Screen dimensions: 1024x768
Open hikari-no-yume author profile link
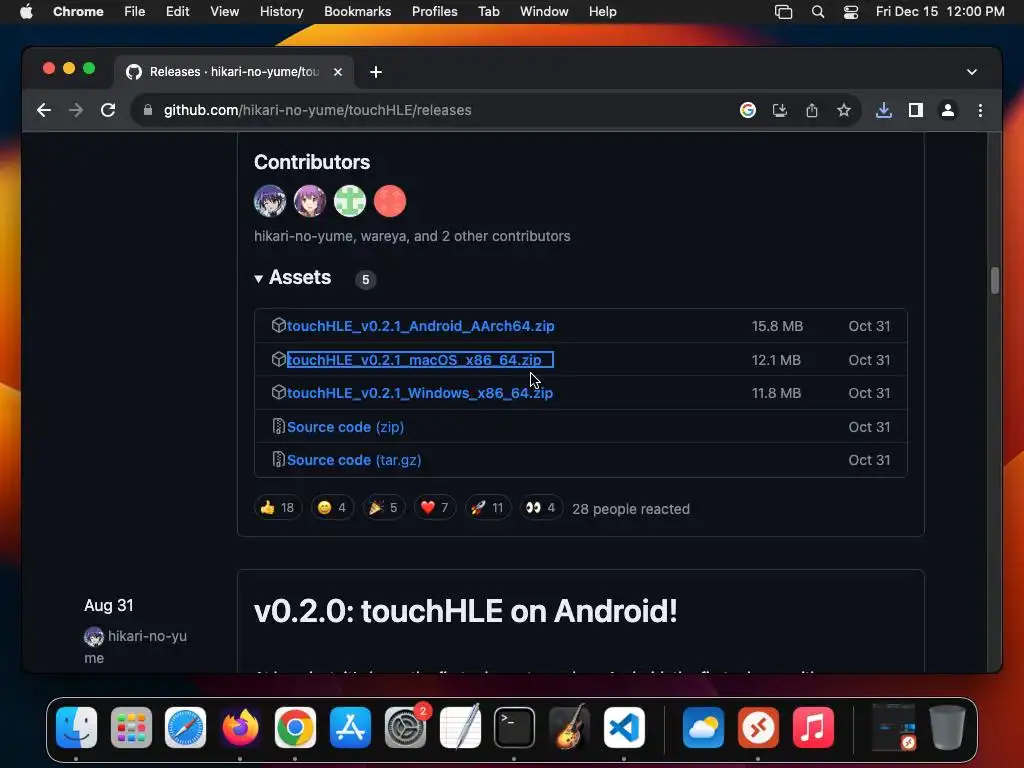(136, 647)
